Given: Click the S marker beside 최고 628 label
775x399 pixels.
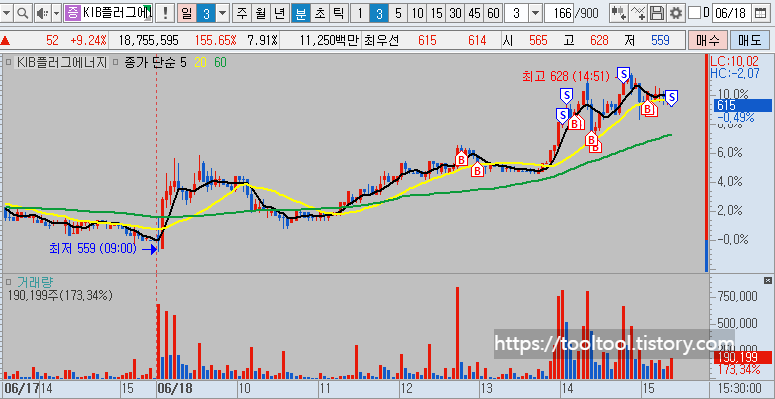Looking at the screenshot, I should (x=624, y=75).
